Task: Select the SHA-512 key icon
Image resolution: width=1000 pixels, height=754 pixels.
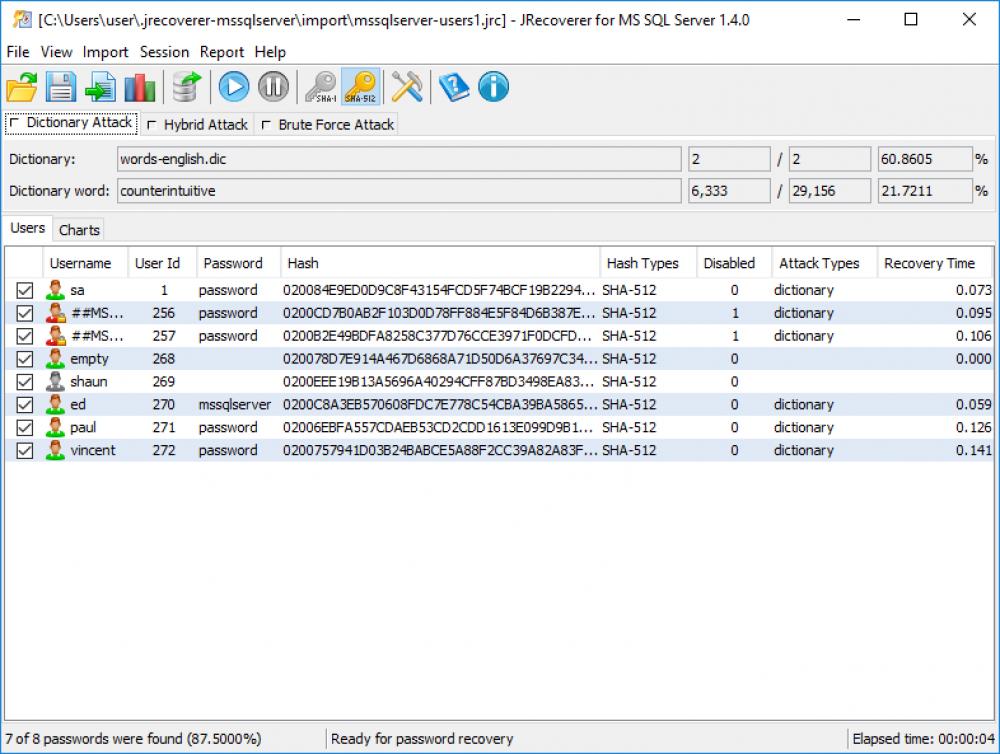Action: click(360, 87)
